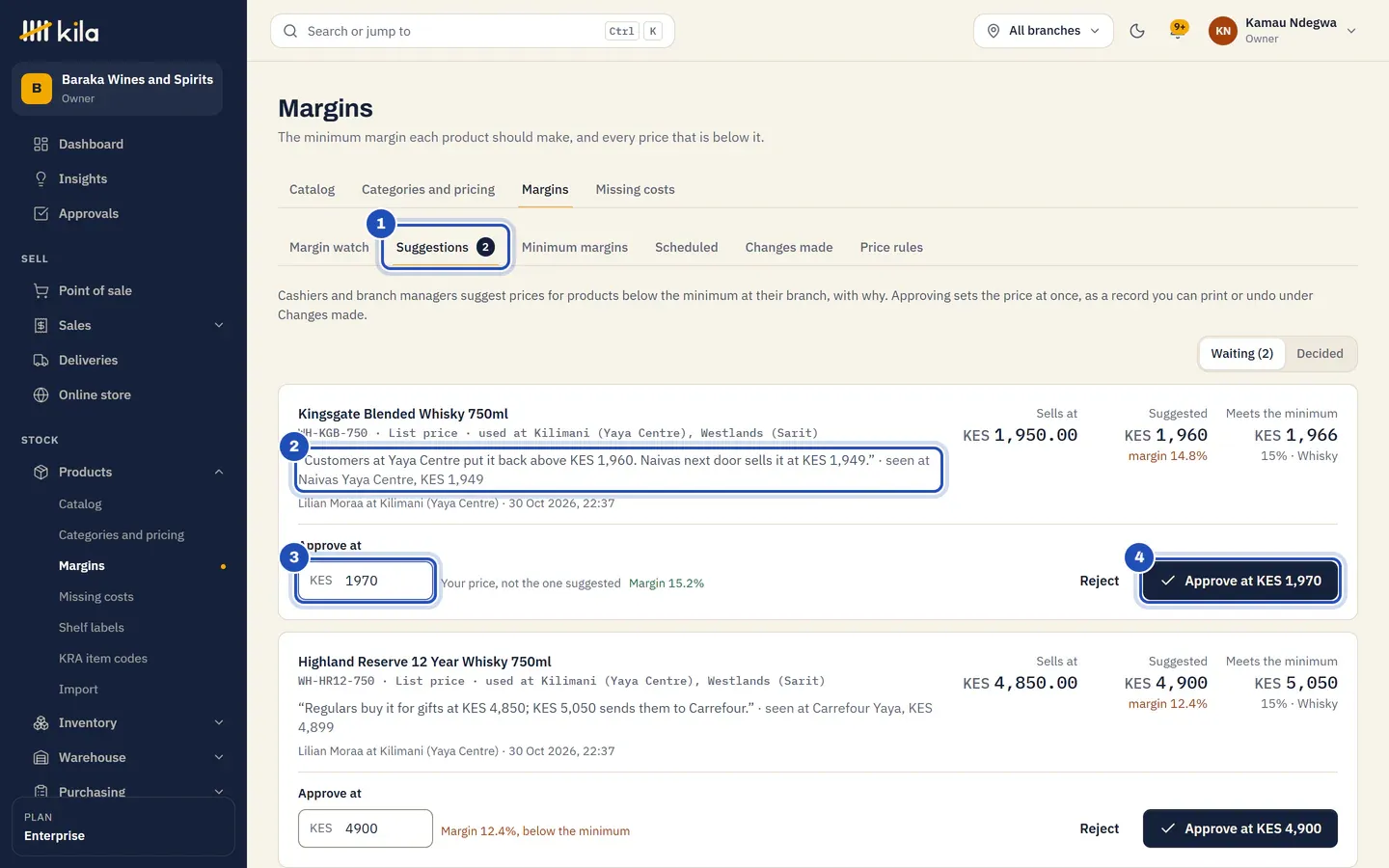
Task: Toggle dark mode moon icon
Action: [x=1137, y=31]
